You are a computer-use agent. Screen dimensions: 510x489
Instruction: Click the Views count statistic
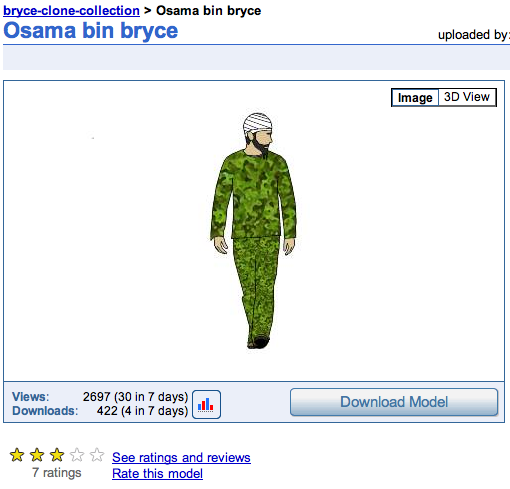point(135,397)
